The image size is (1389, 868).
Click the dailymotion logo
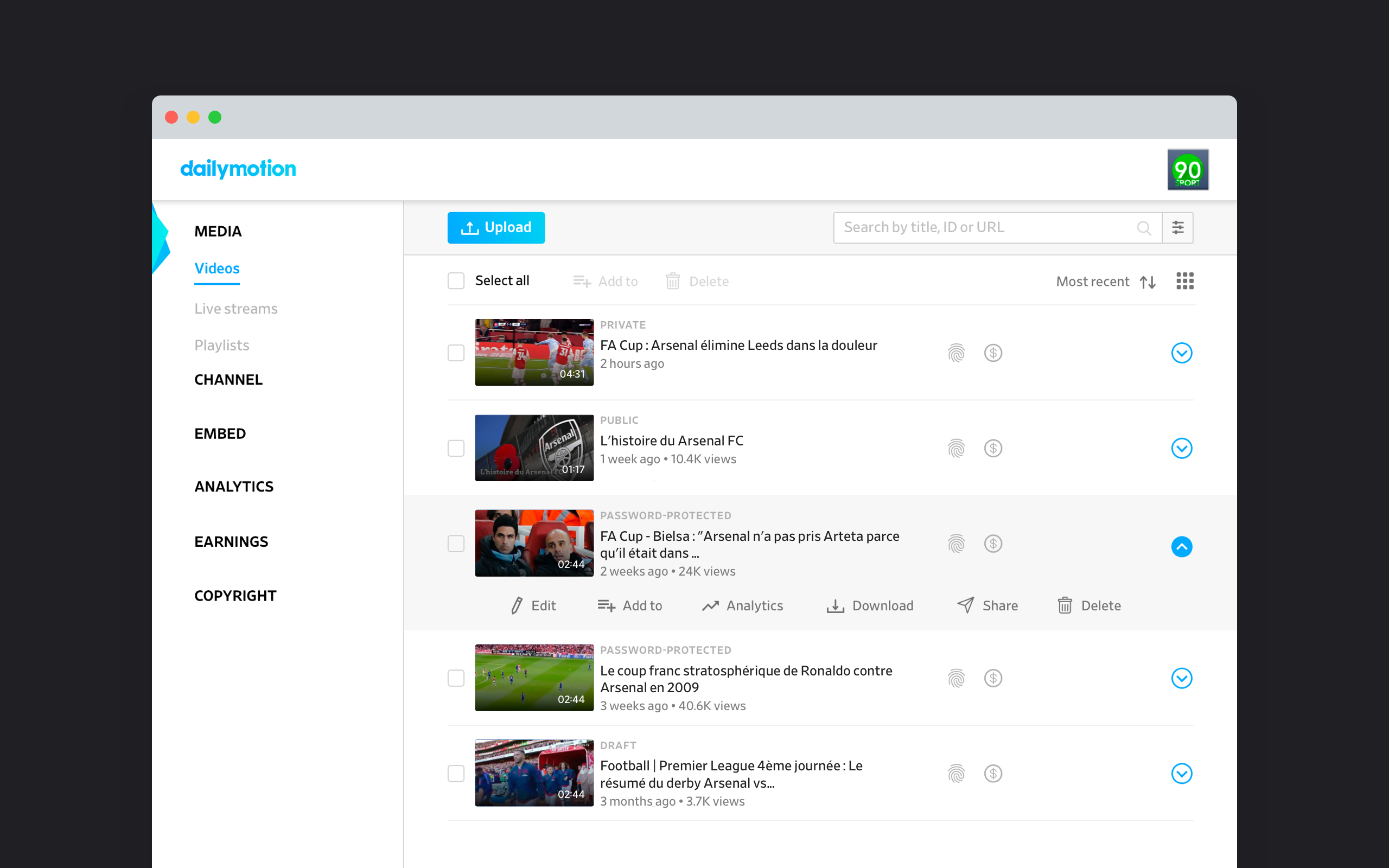[x=238, y=168]
